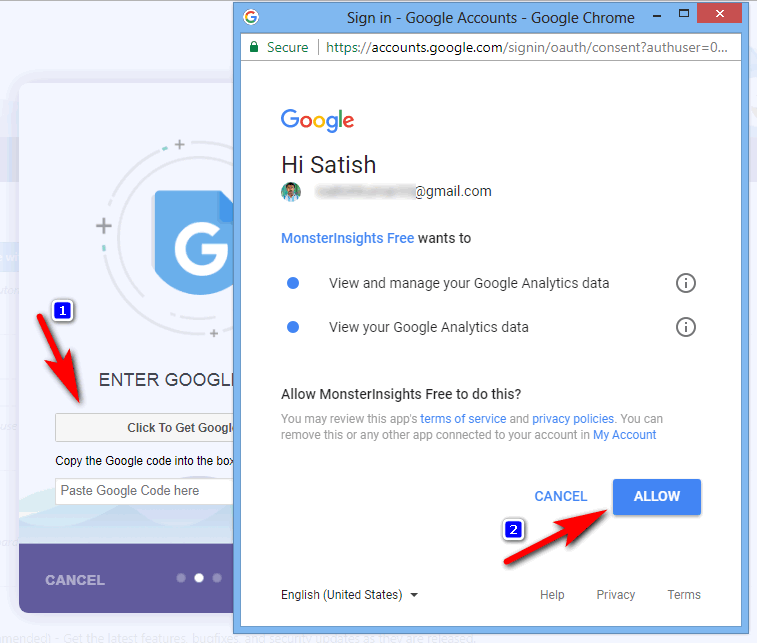Image resolution: width=757 pixels, height=643 pixels.
Task: Click the Click To Get Google Code button
Action: click(145, 428)
